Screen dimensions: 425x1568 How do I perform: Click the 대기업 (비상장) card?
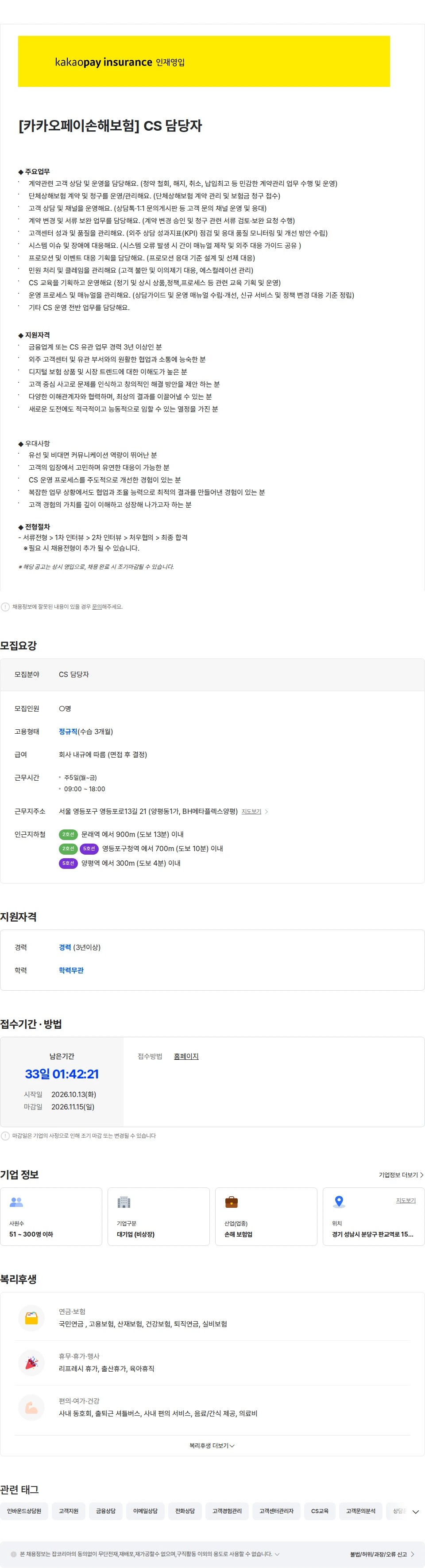tap(158, 1216)
